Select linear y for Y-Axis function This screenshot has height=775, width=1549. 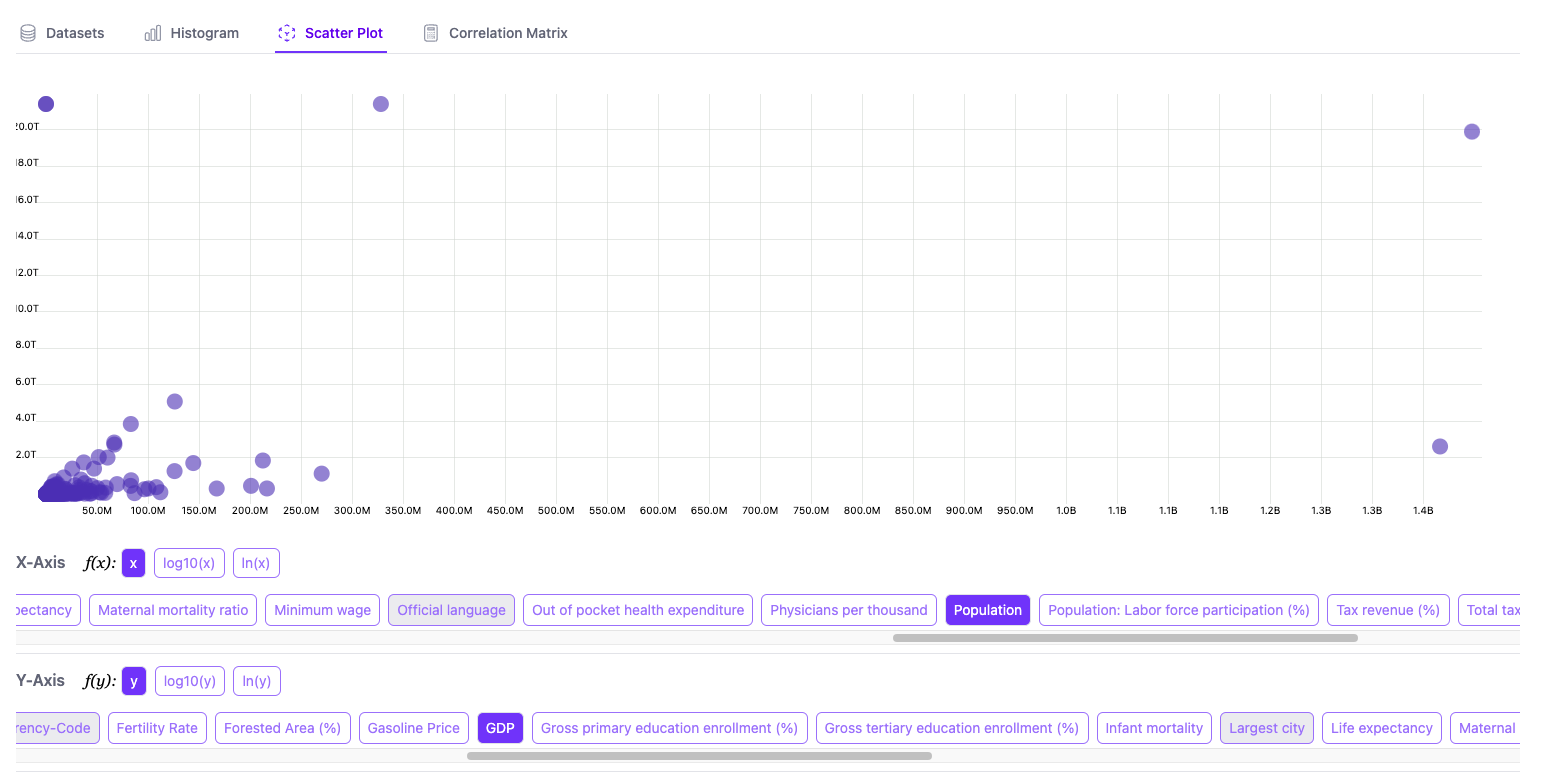tap(133, 681)
